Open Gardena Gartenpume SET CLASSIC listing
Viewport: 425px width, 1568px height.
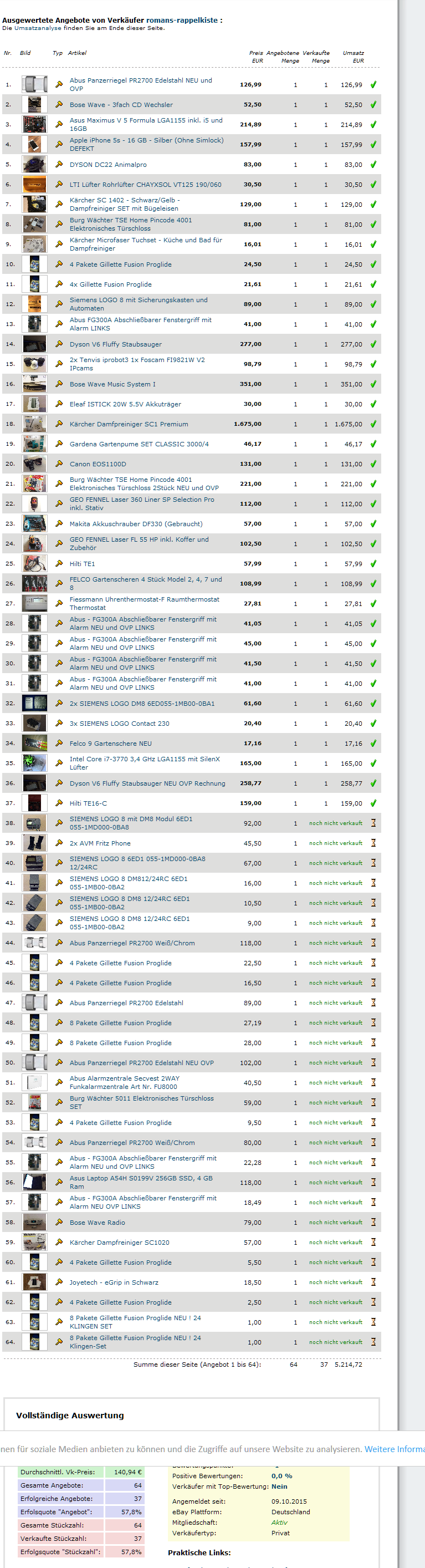pyautogui.click(x=139, y=444)
